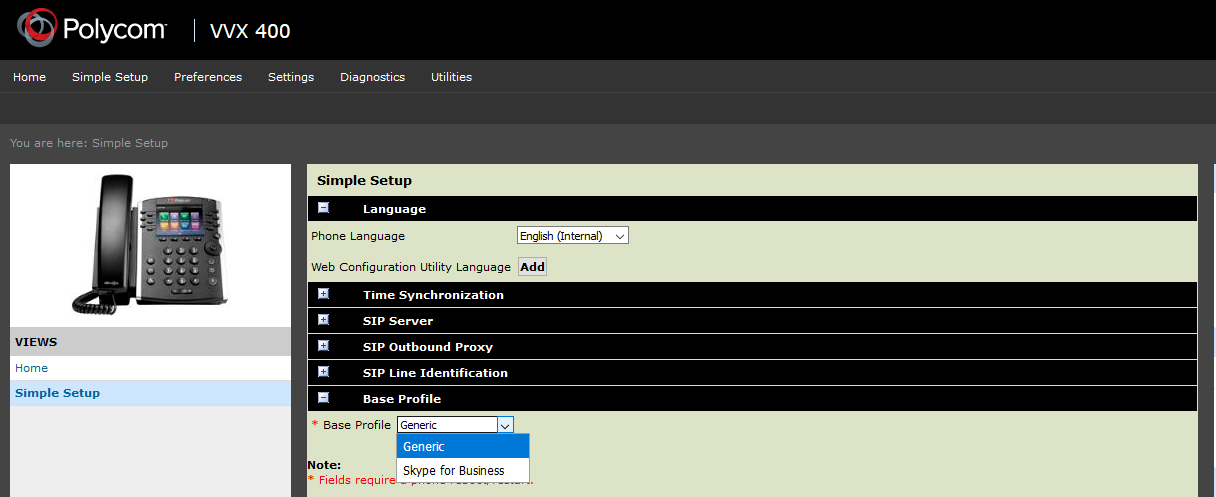
Task: Expand SIP Server plus icon
Action: pyautogui.click(x=323, y=320)
